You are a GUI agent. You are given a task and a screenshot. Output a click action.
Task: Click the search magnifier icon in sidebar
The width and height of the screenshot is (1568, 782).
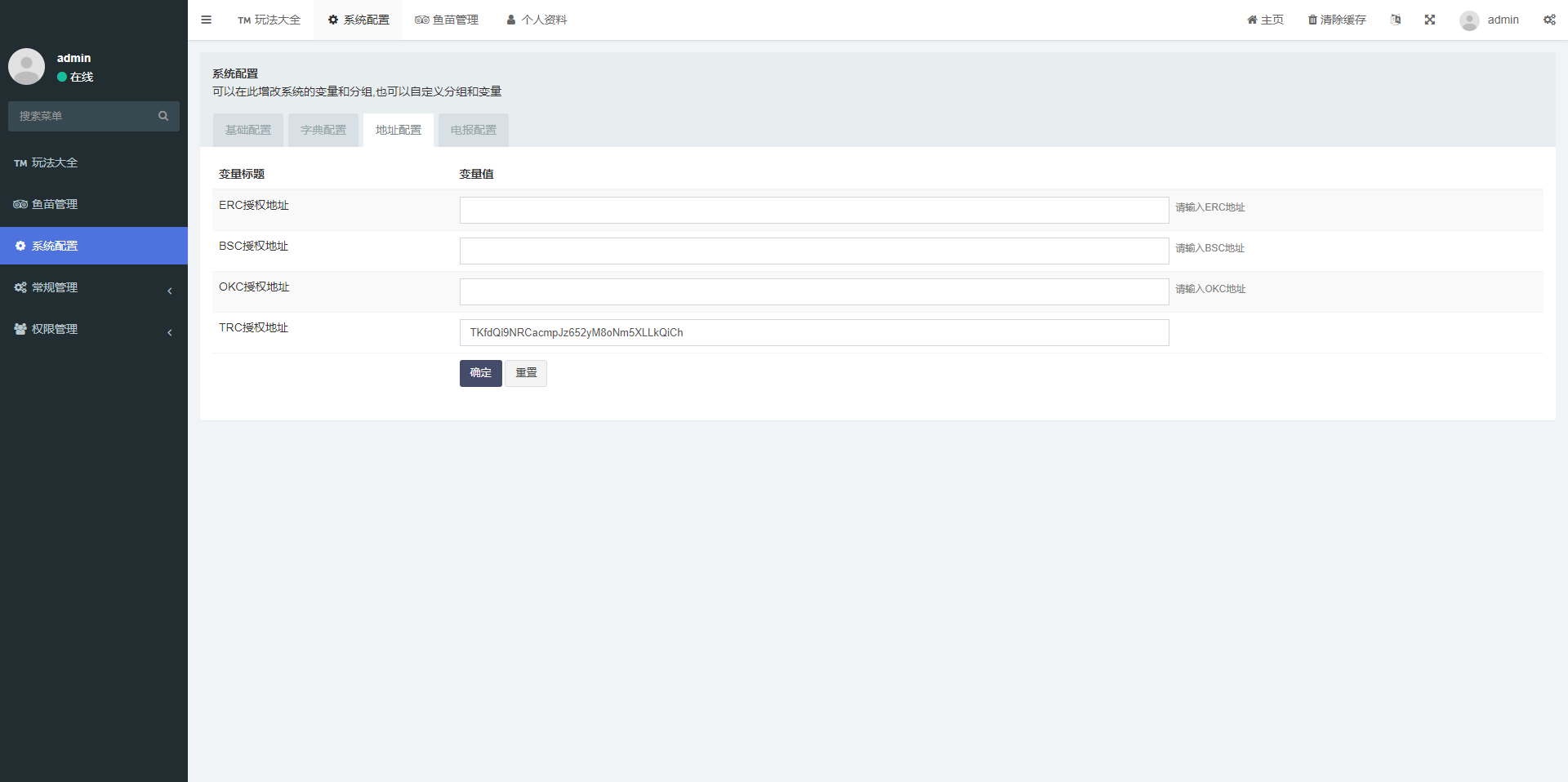tap(163, 116)
